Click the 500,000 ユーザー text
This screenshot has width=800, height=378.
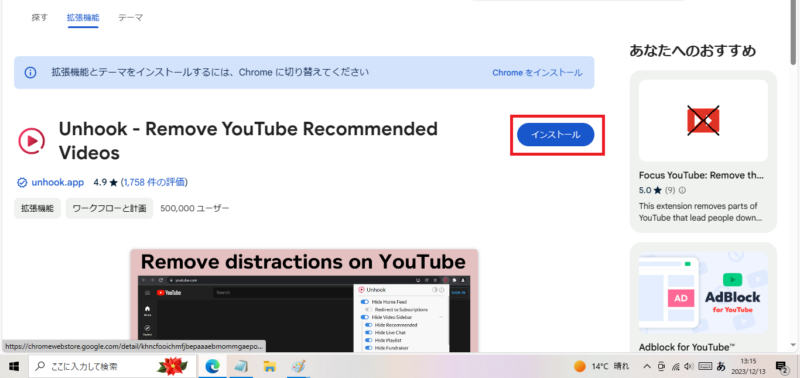(x=194, y=208)
